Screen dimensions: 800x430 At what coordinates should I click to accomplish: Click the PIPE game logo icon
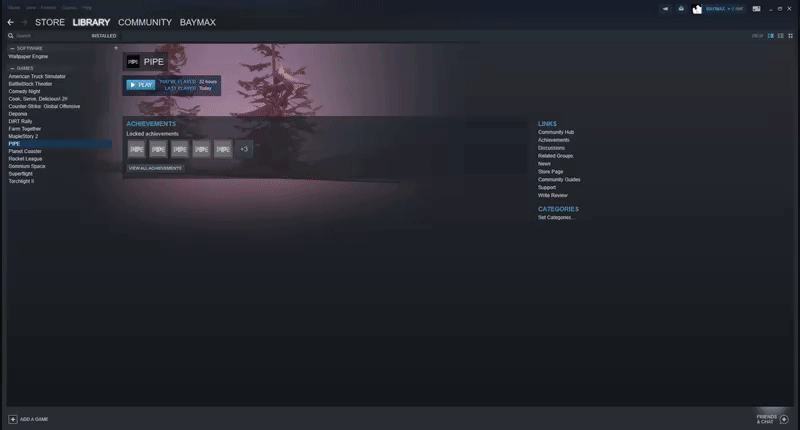point(133,62)
